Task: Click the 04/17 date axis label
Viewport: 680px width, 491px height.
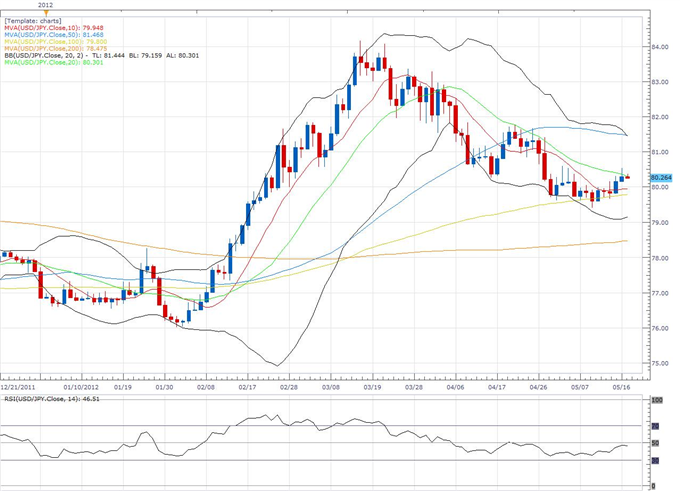Action: [497, 387]
